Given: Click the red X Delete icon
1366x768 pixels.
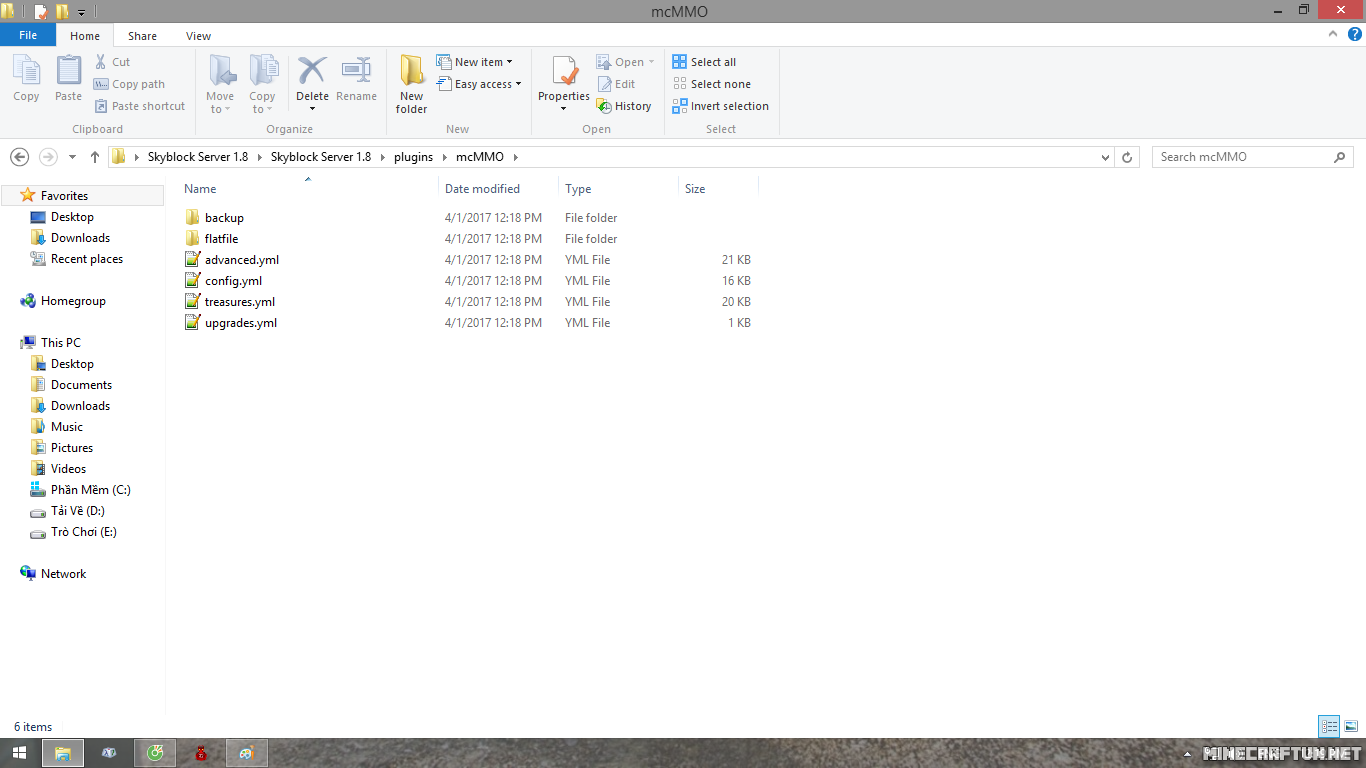Looking at the screenshot, I should pyautogui.click(x=312, y=72).
